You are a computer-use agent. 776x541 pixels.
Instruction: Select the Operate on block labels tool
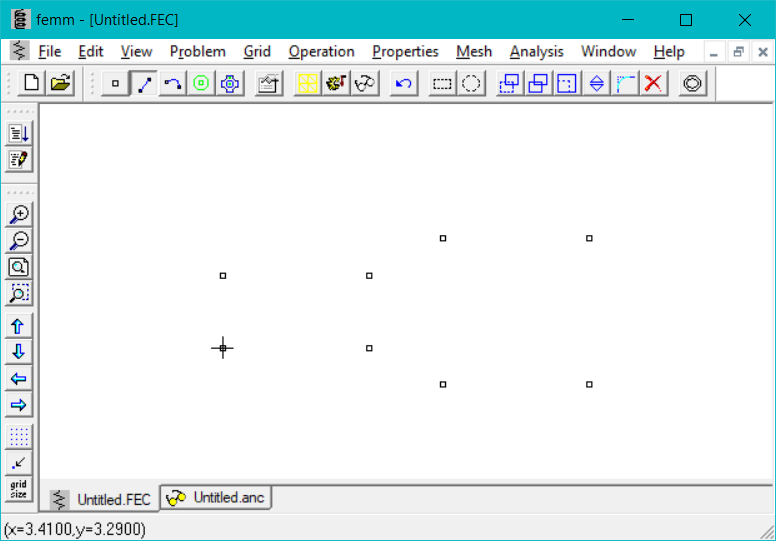click(x=201, y=83)
